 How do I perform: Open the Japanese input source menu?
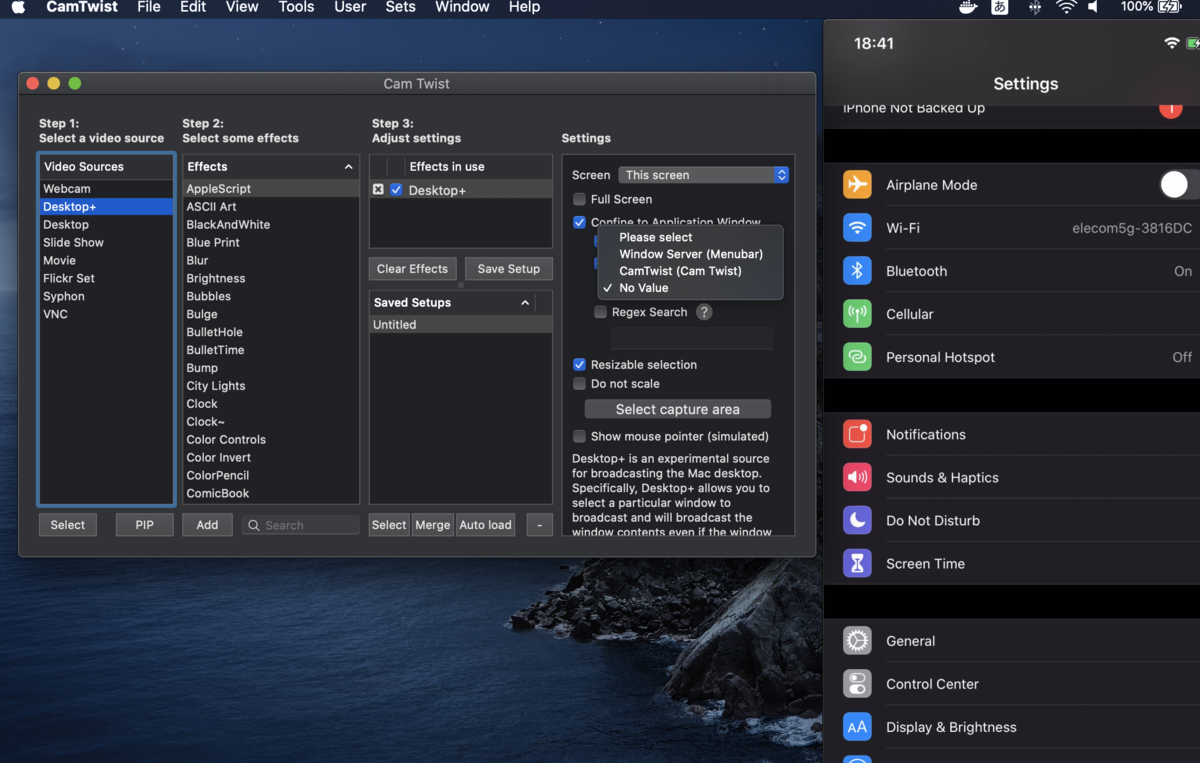click(999, 7)
